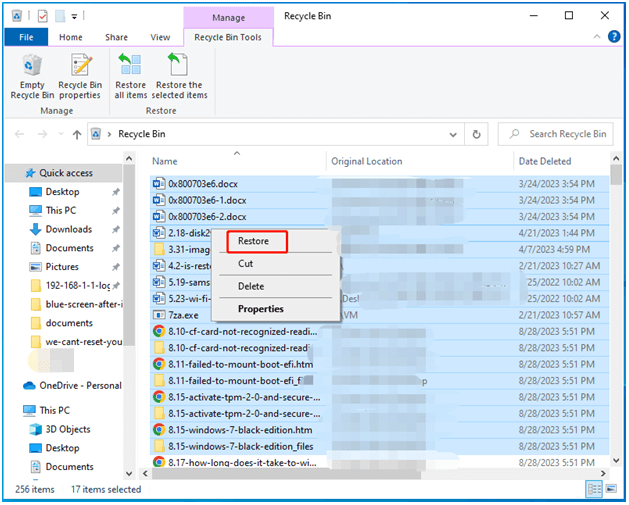Image resolution: width=629 pixels, height=505 pixels.
Task: Open Recycle Bin properties
Action: 80,77
